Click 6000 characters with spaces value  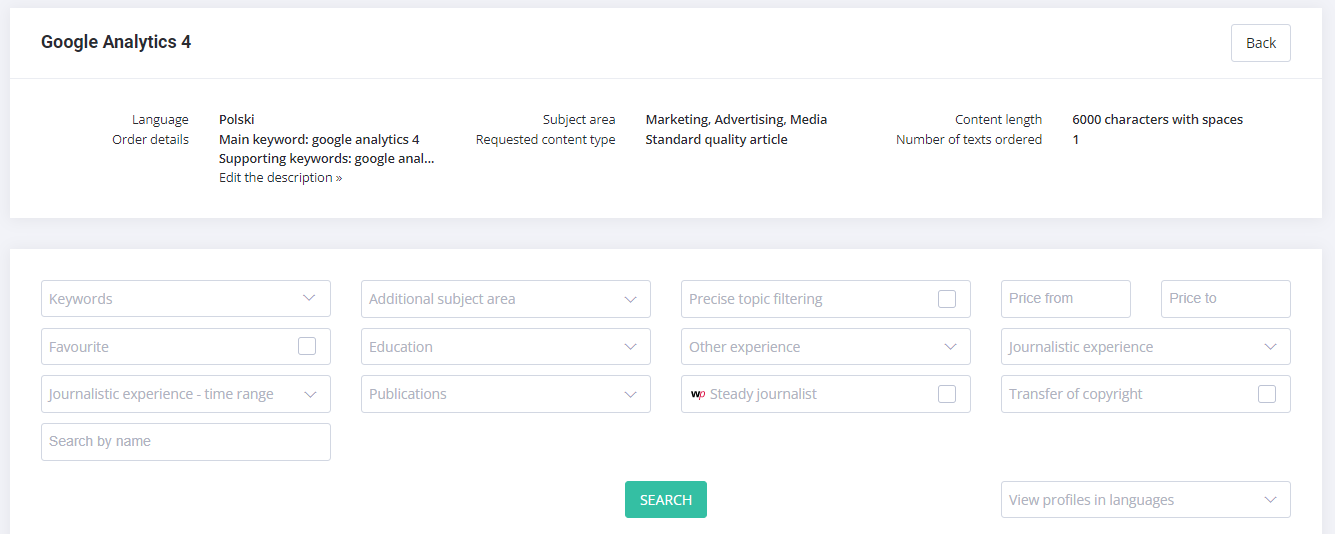point(1158,119)
